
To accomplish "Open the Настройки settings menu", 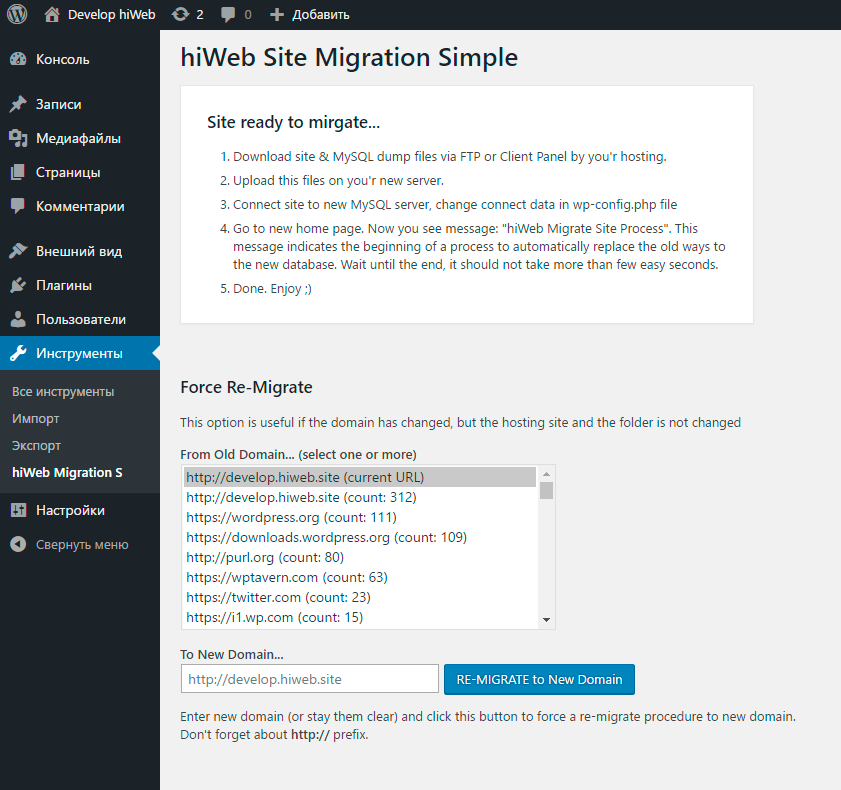I will (x=70, y=510).
